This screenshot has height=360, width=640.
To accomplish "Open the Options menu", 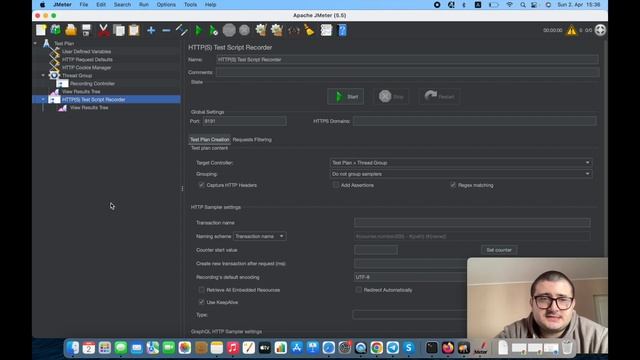I will [x=166, y=4].
